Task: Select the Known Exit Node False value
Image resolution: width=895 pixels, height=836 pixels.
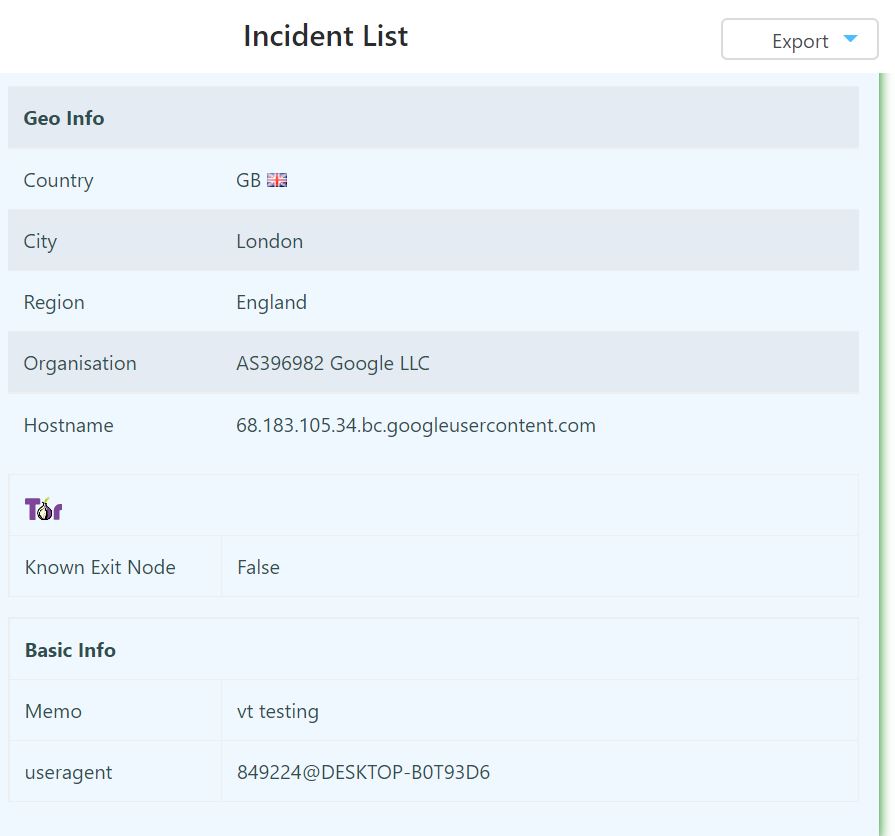Action: (x=258, y=567)
